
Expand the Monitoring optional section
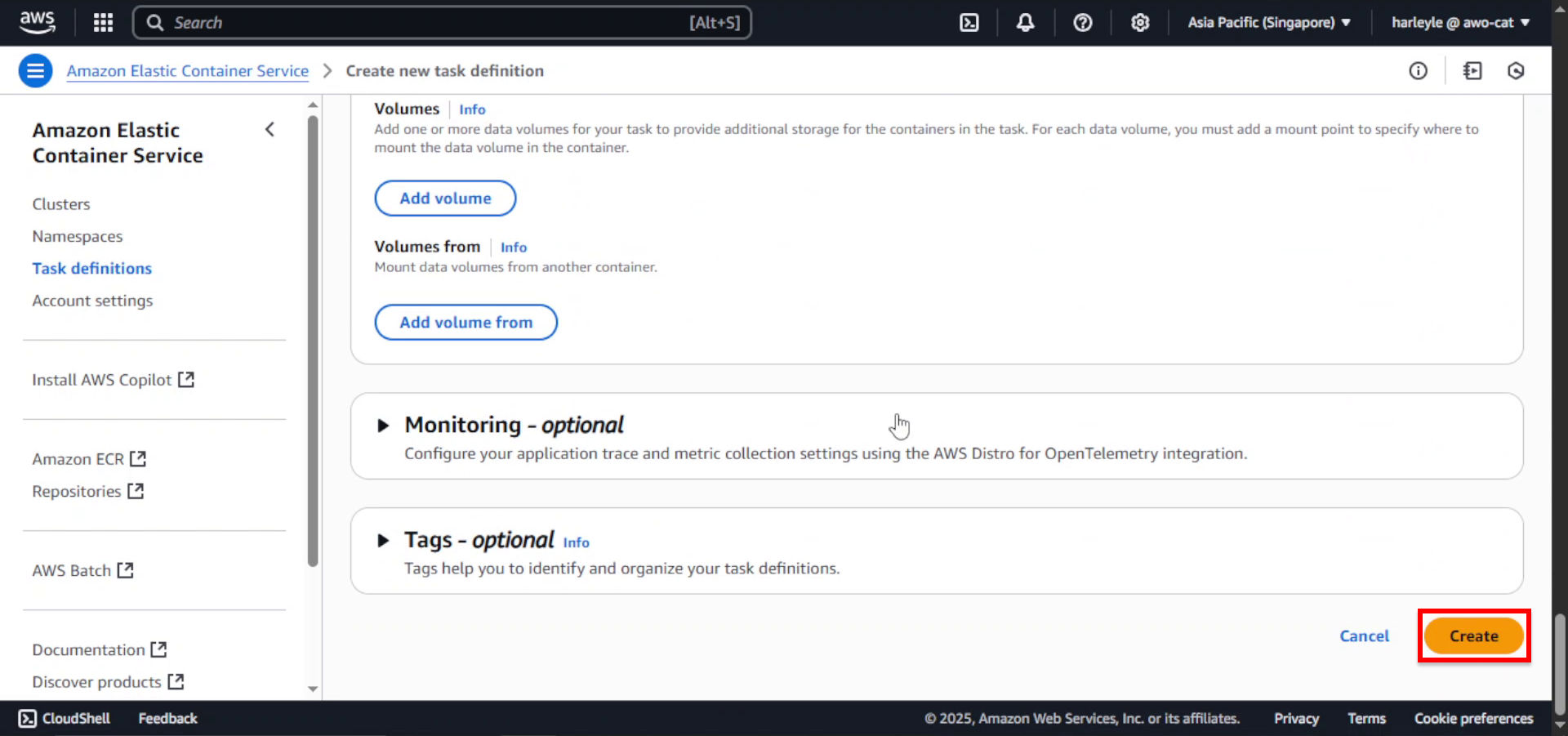tap(383, 426)
